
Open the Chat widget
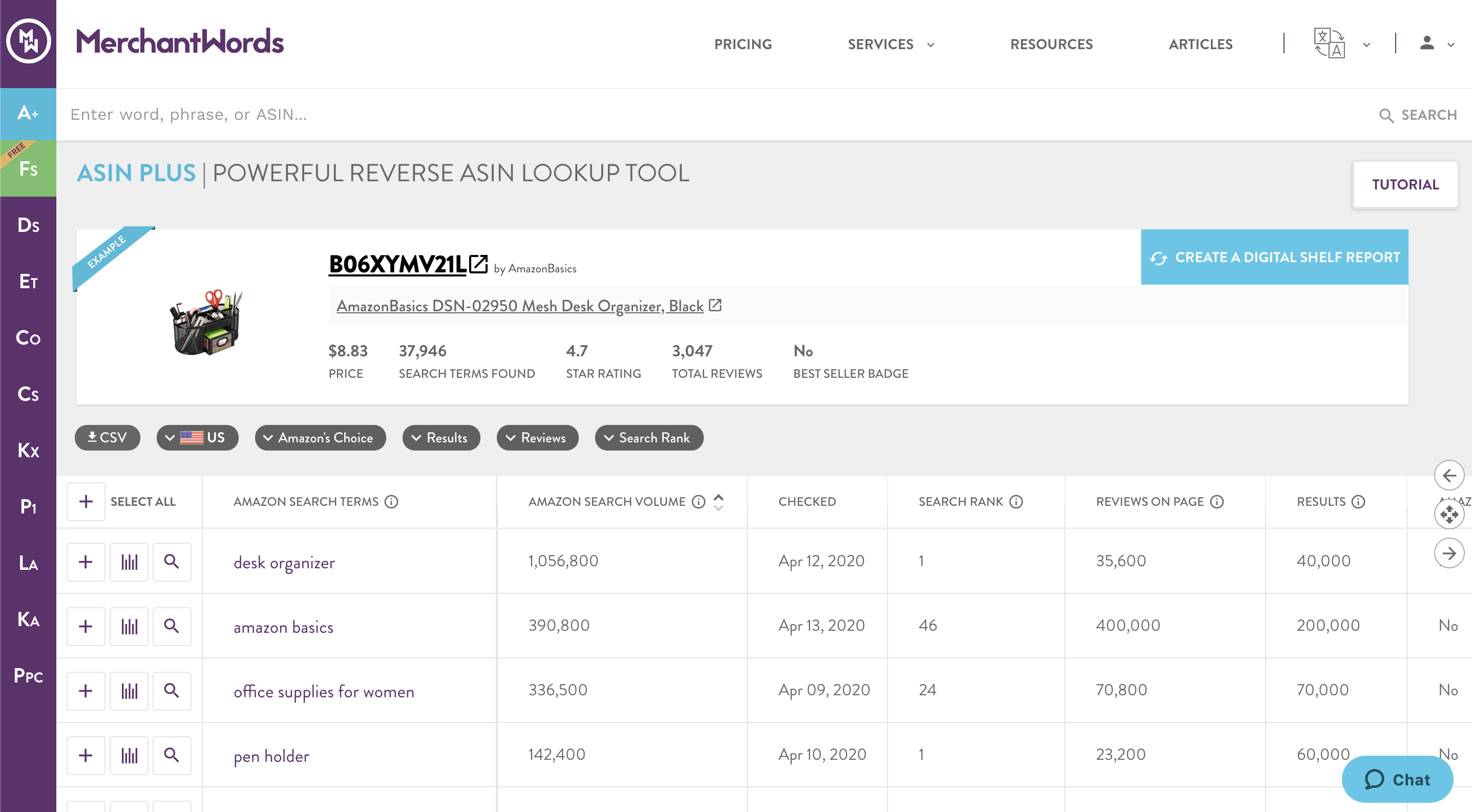pyautogui.click(x=1397, y=779)
